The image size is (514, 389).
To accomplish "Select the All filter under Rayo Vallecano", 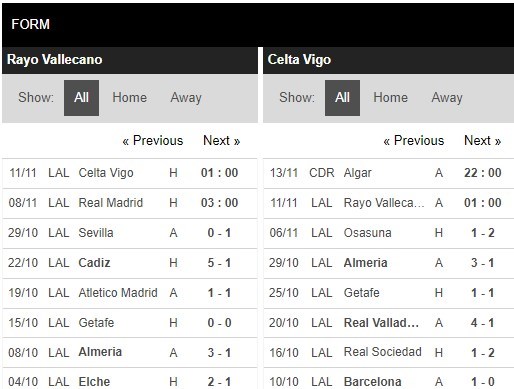I will [x=81, y=98].
